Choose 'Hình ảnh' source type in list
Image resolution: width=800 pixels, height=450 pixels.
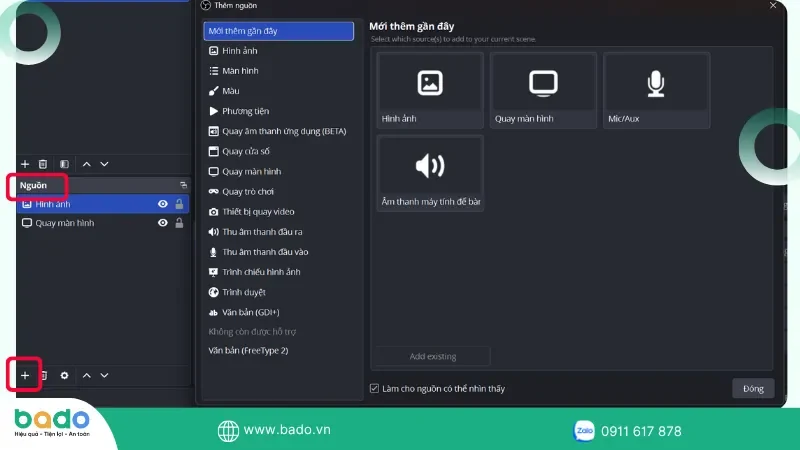click(278, 51)
